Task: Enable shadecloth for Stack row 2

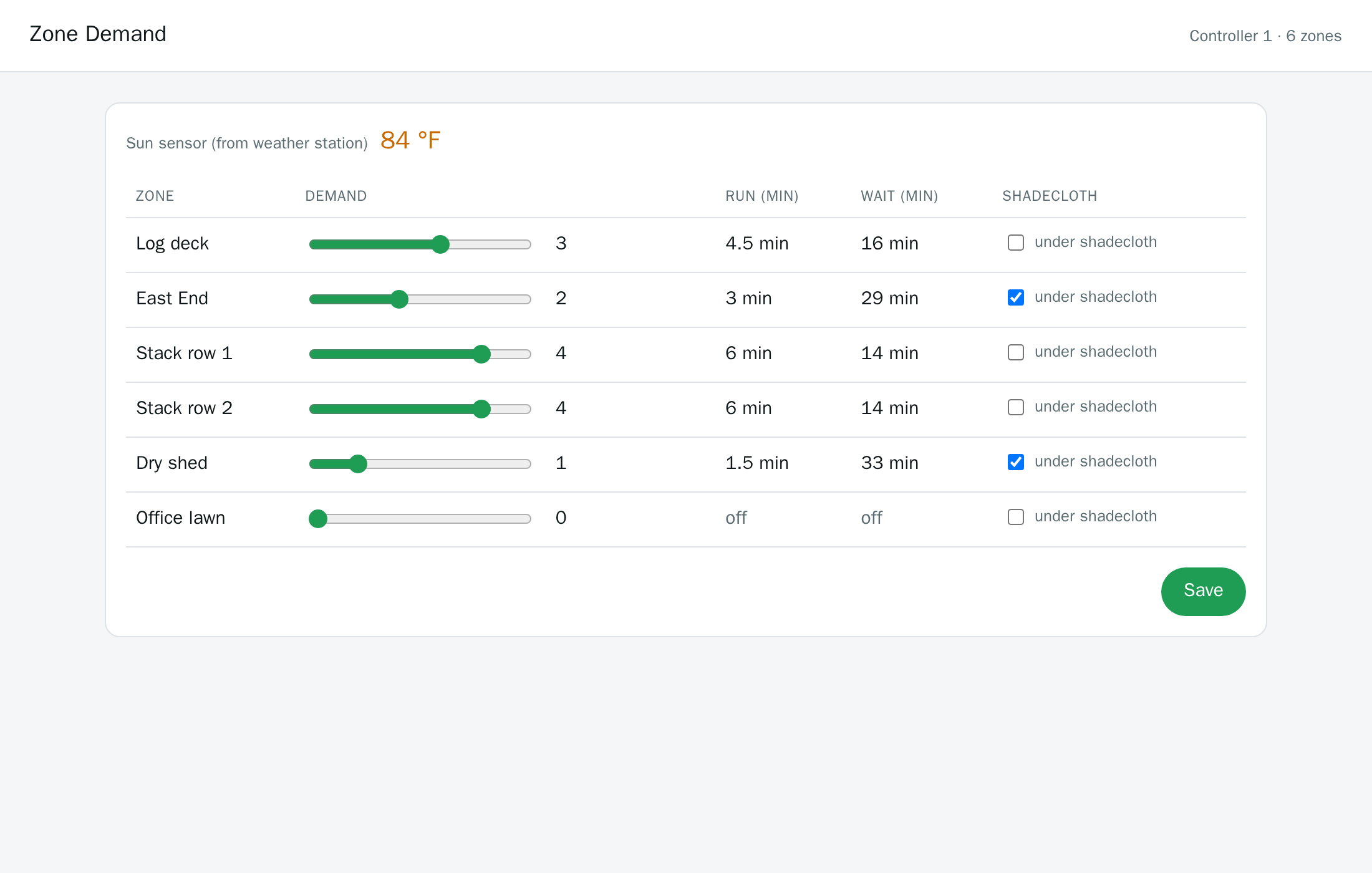Action: (x=1015, y=407)
